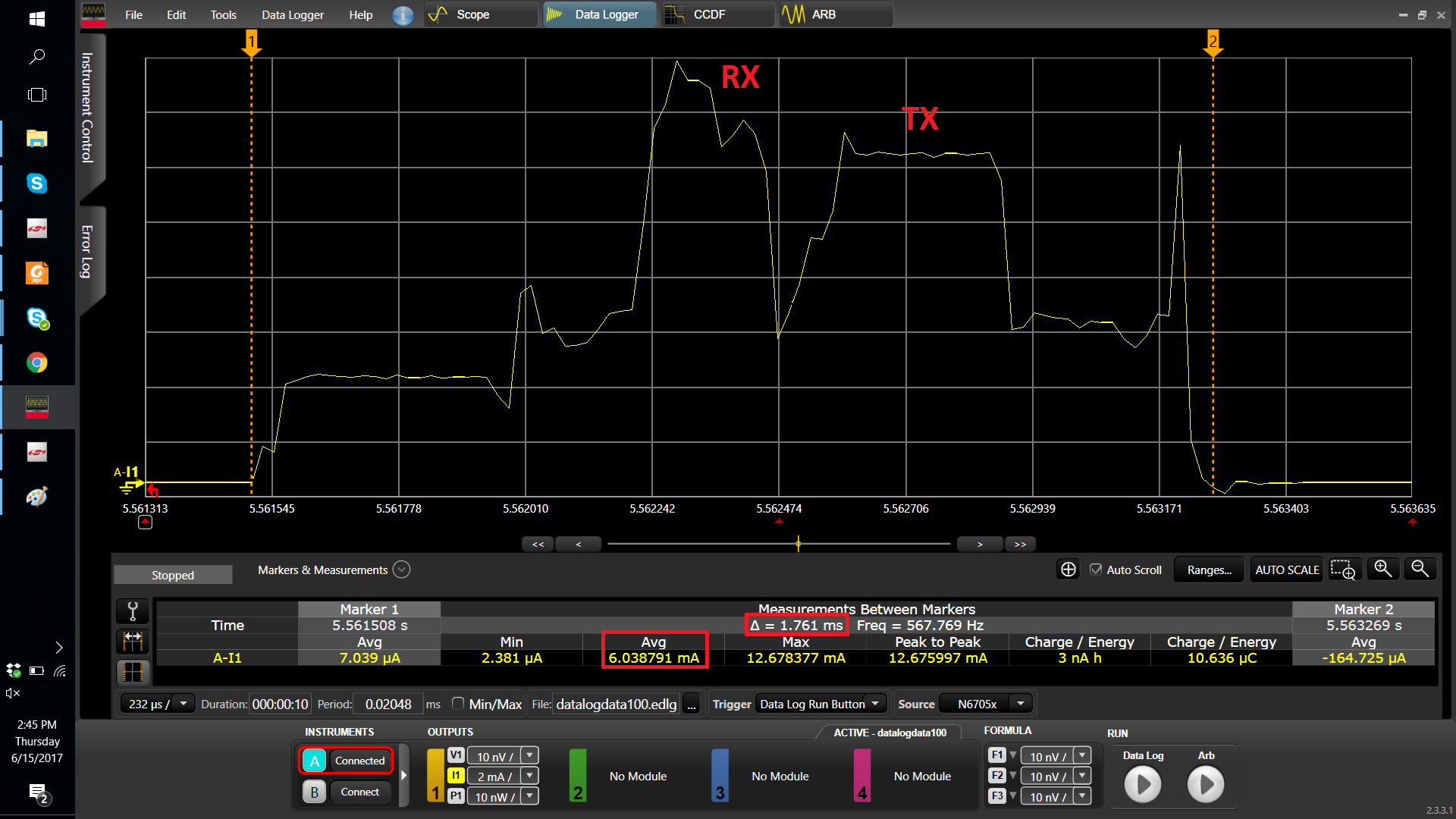The image size is (1456, 819).
Task: Open the Data Logger menu
Action: click(x=293, y=14)
